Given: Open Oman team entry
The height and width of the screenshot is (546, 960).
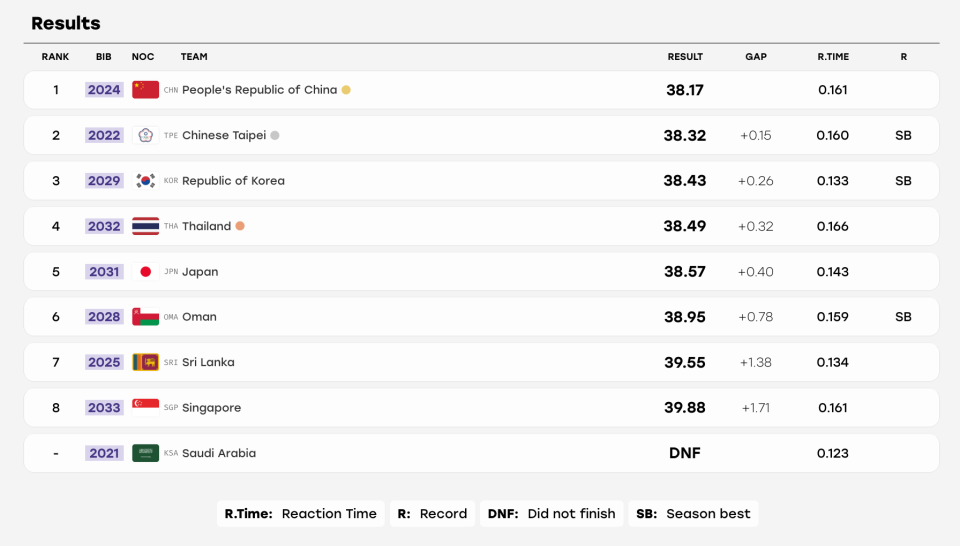Looking at the screenshot, I should (200, 316).
